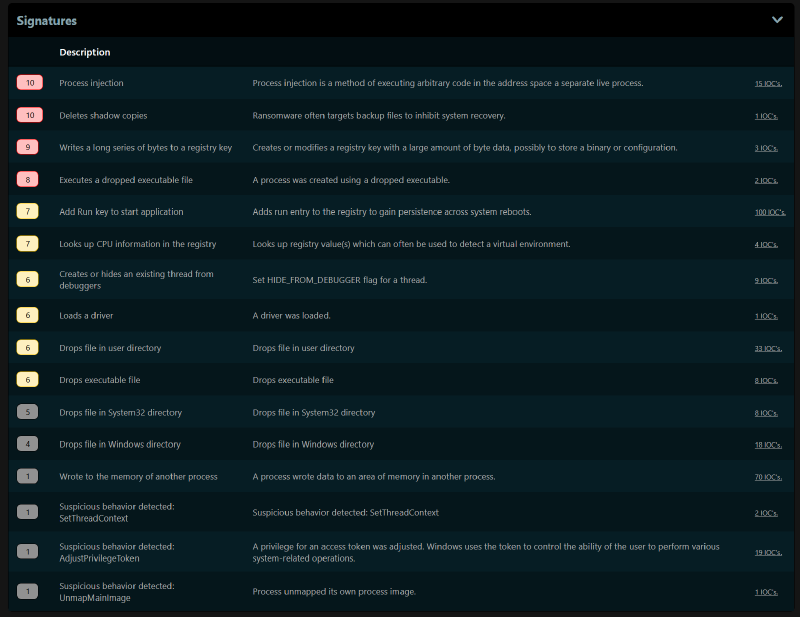The image size is (800, 617).
Task: Click the score 10 badge for Deletes shadow copies
Action: tap(28, 116)
